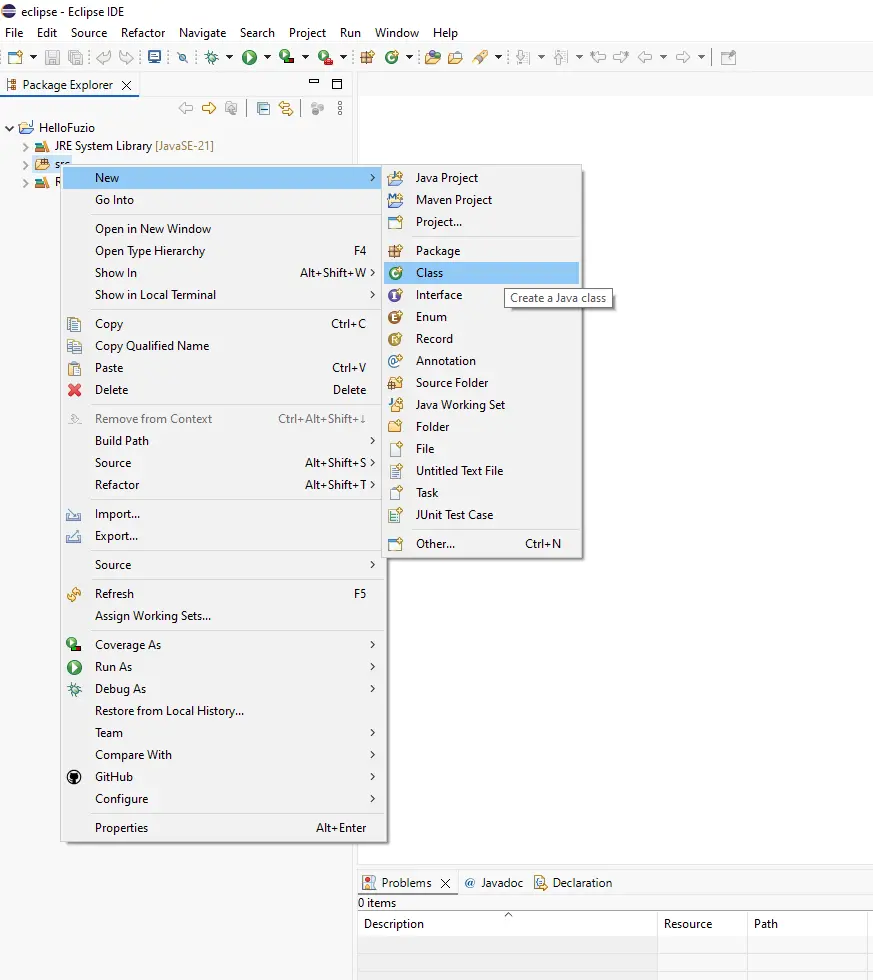Open the Refactor menu in menu bar

[142, 33]
